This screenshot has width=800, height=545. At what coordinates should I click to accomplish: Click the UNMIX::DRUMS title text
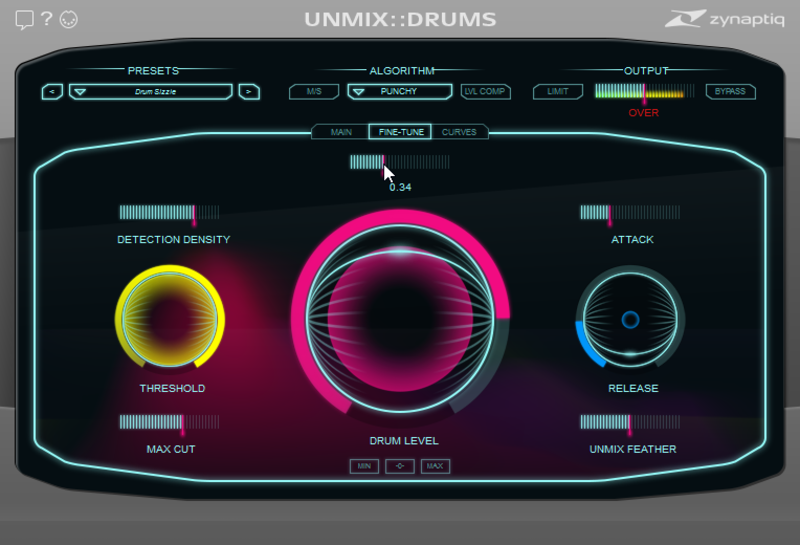pos(400,19)
